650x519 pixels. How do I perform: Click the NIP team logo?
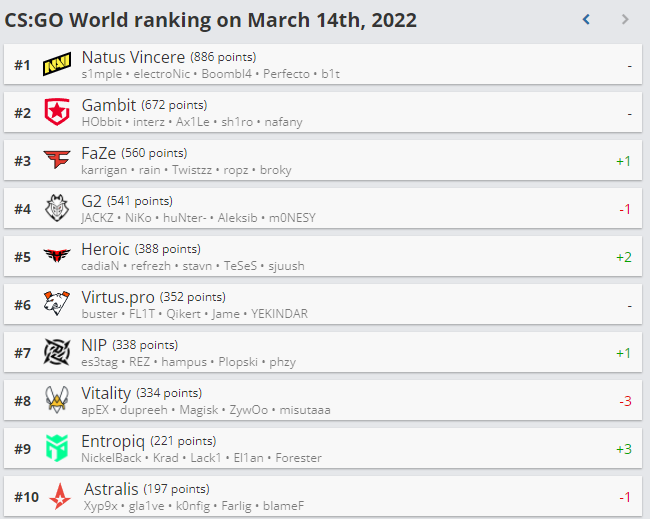click(58, 353)
